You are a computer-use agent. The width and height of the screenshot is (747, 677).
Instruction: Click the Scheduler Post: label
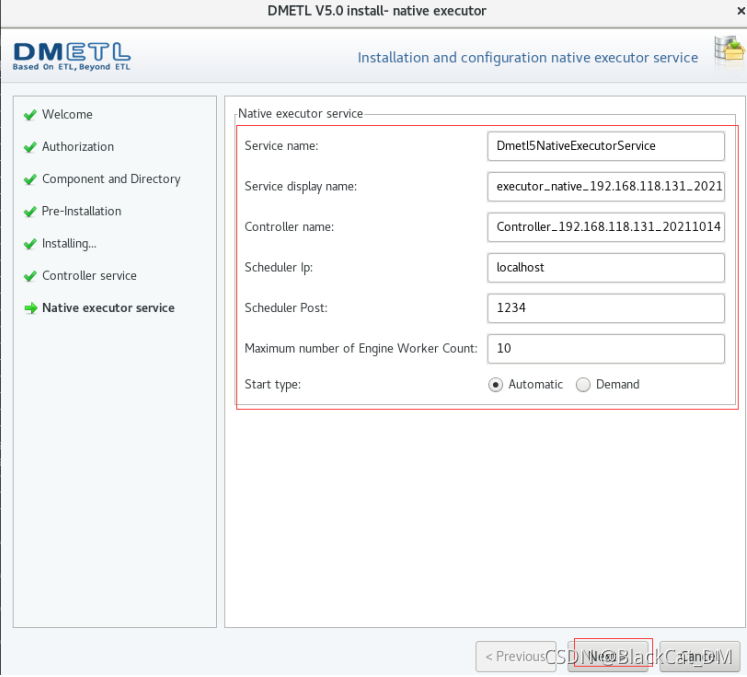286,308
